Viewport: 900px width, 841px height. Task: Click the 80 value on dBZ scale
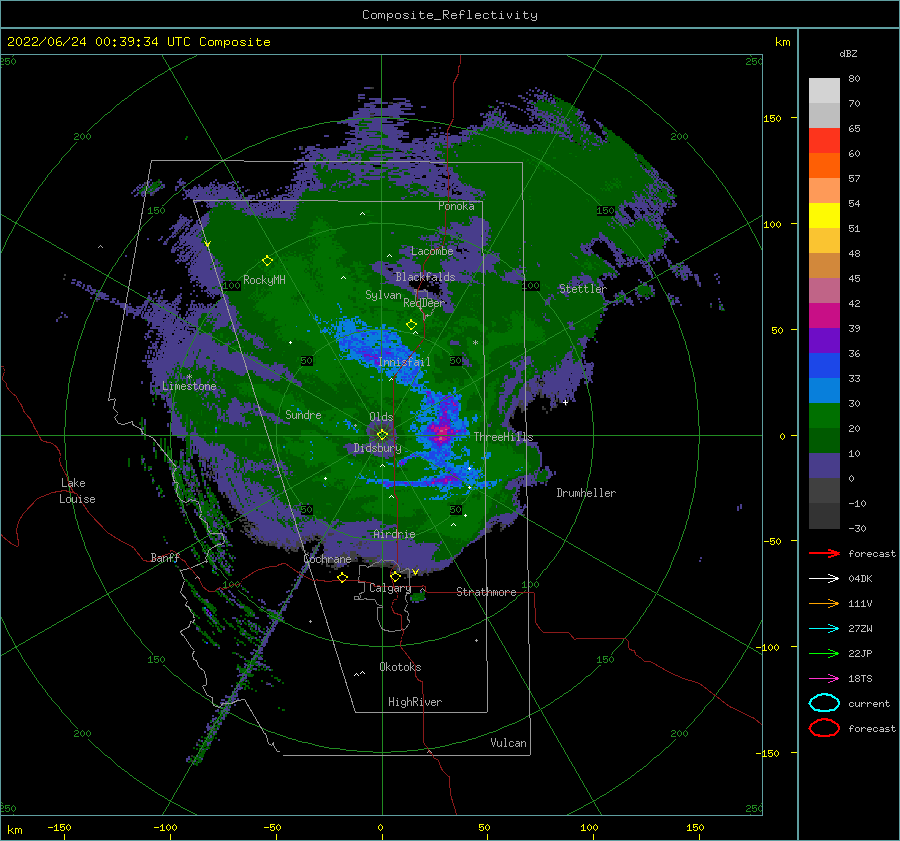(854, 79)
